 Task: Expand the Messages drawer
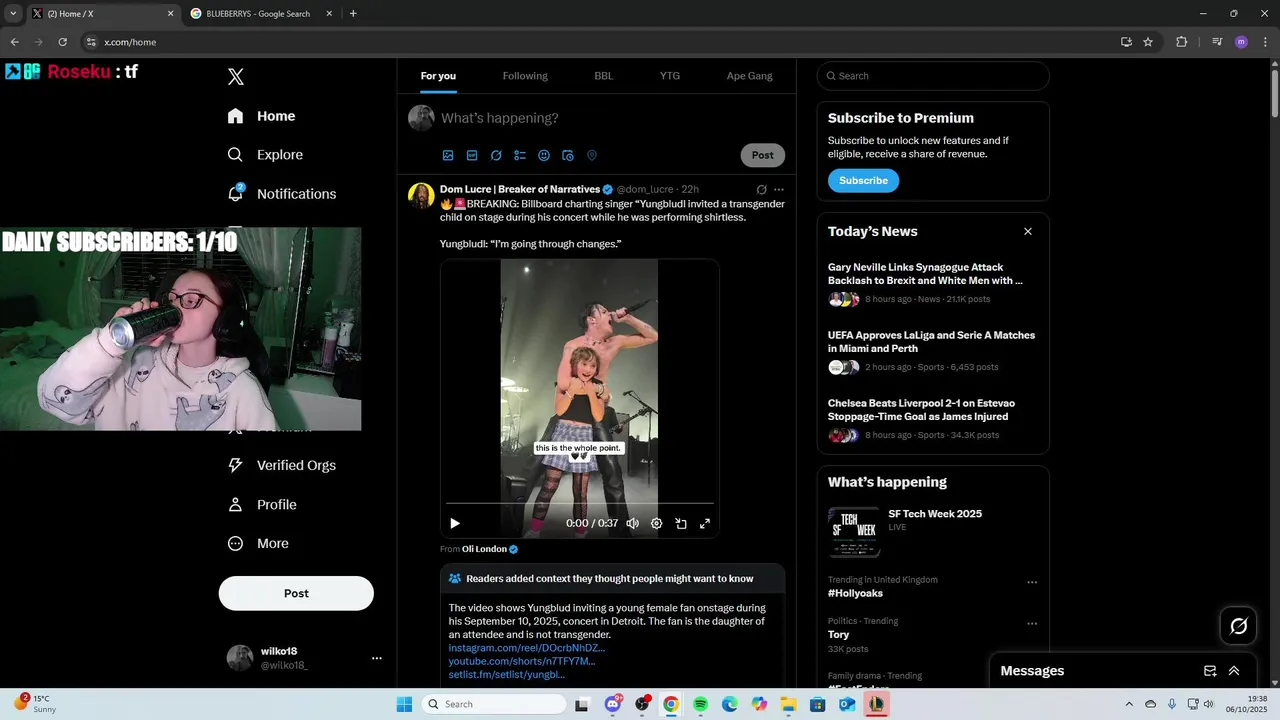coord(1234,671)
